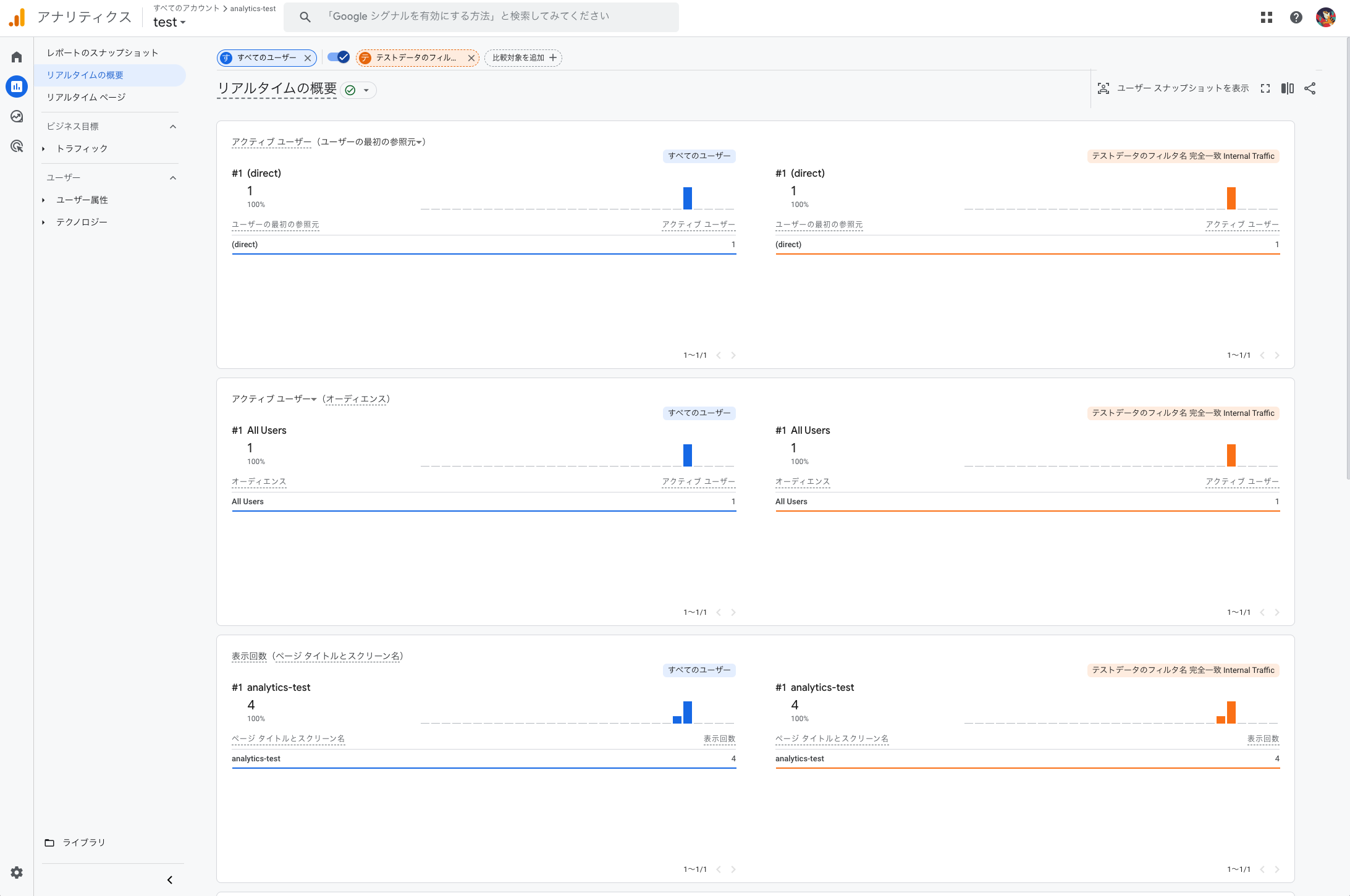Click the 比較対象を追加 button
The image size is (1350, 896).
click(523, 57)
